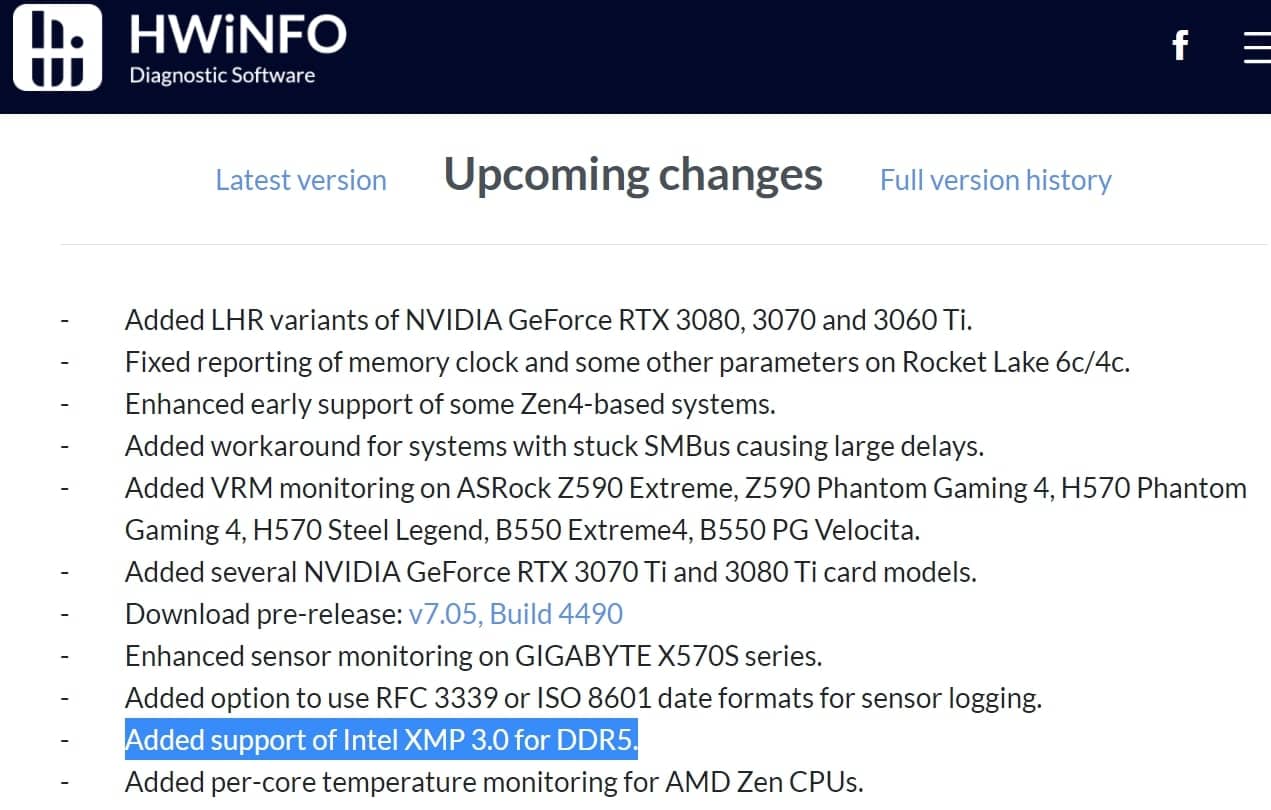Switch to the Latest version tab
Viewport: 1271px width, 810px height.
pyautogui.click(x=301, y=180)
